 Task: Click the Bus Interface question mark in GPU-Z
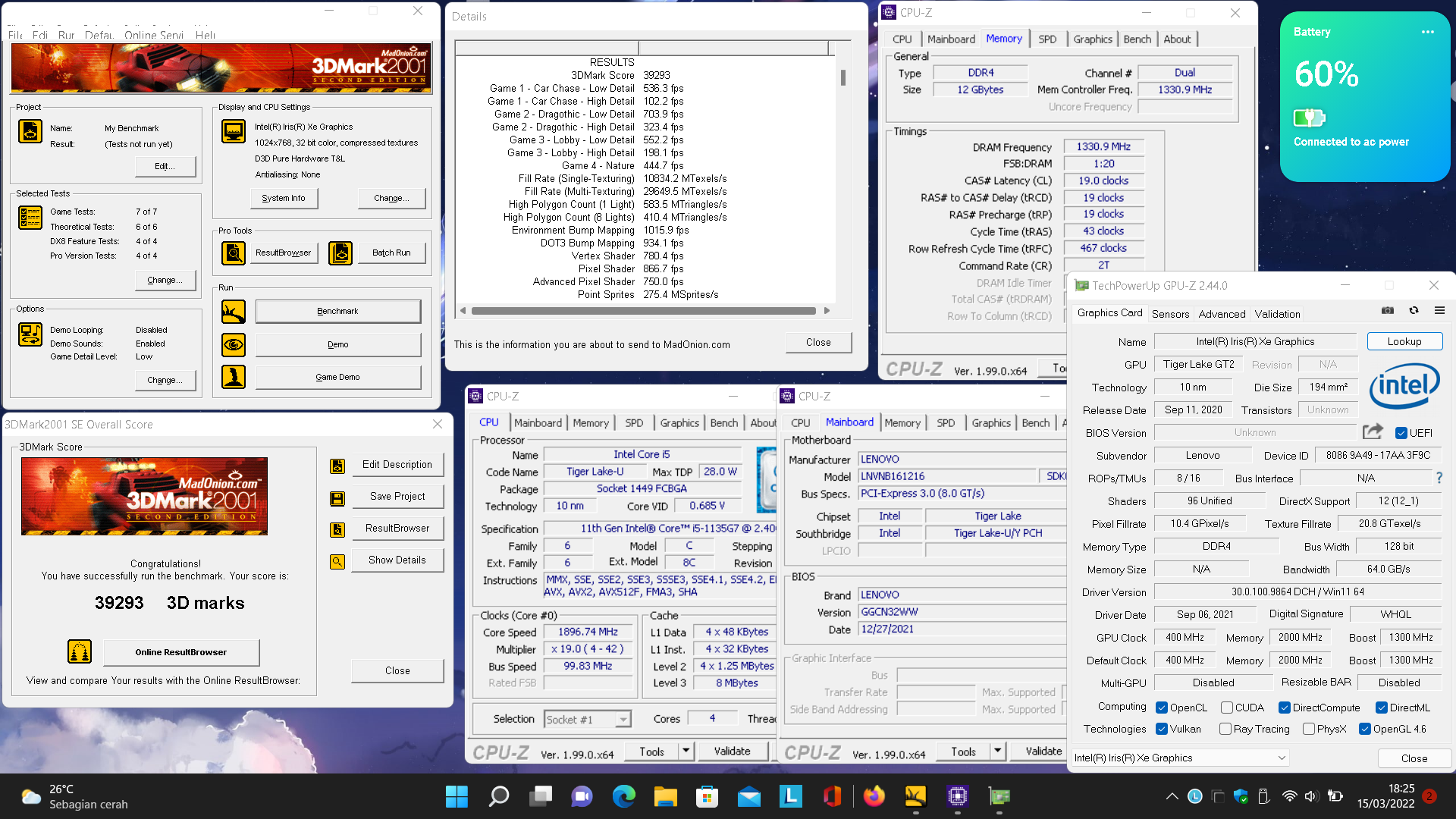pyautogui.click(x=1439, y=478)
